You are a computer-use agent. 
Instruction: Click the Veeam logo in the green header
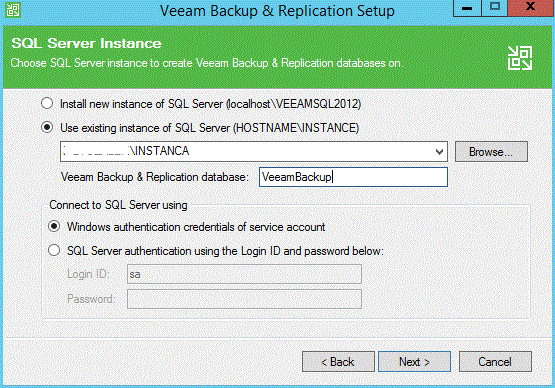coord(520,58)
